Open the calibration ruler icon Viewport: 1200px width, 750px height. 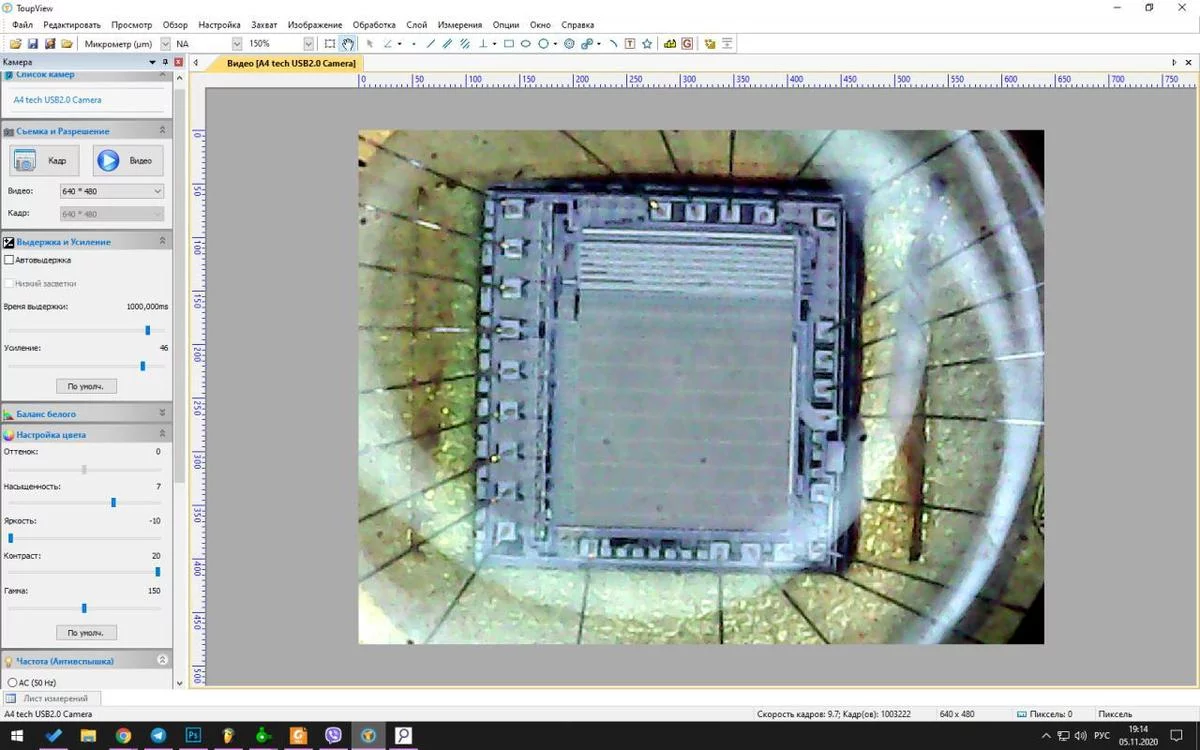[x=671, y=44]
